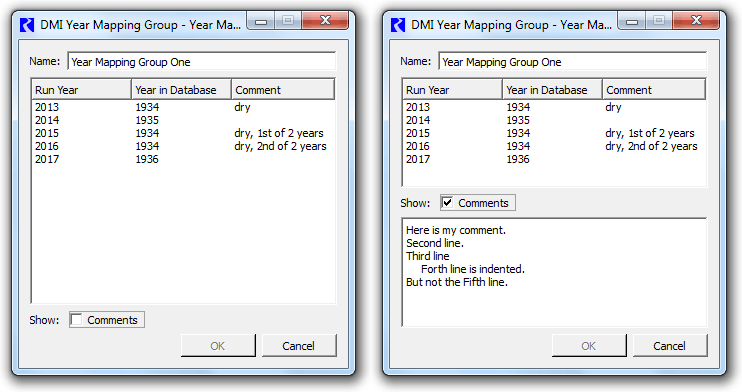
Task: Click Year in Database header in right window
Action: tap(552, 90)
